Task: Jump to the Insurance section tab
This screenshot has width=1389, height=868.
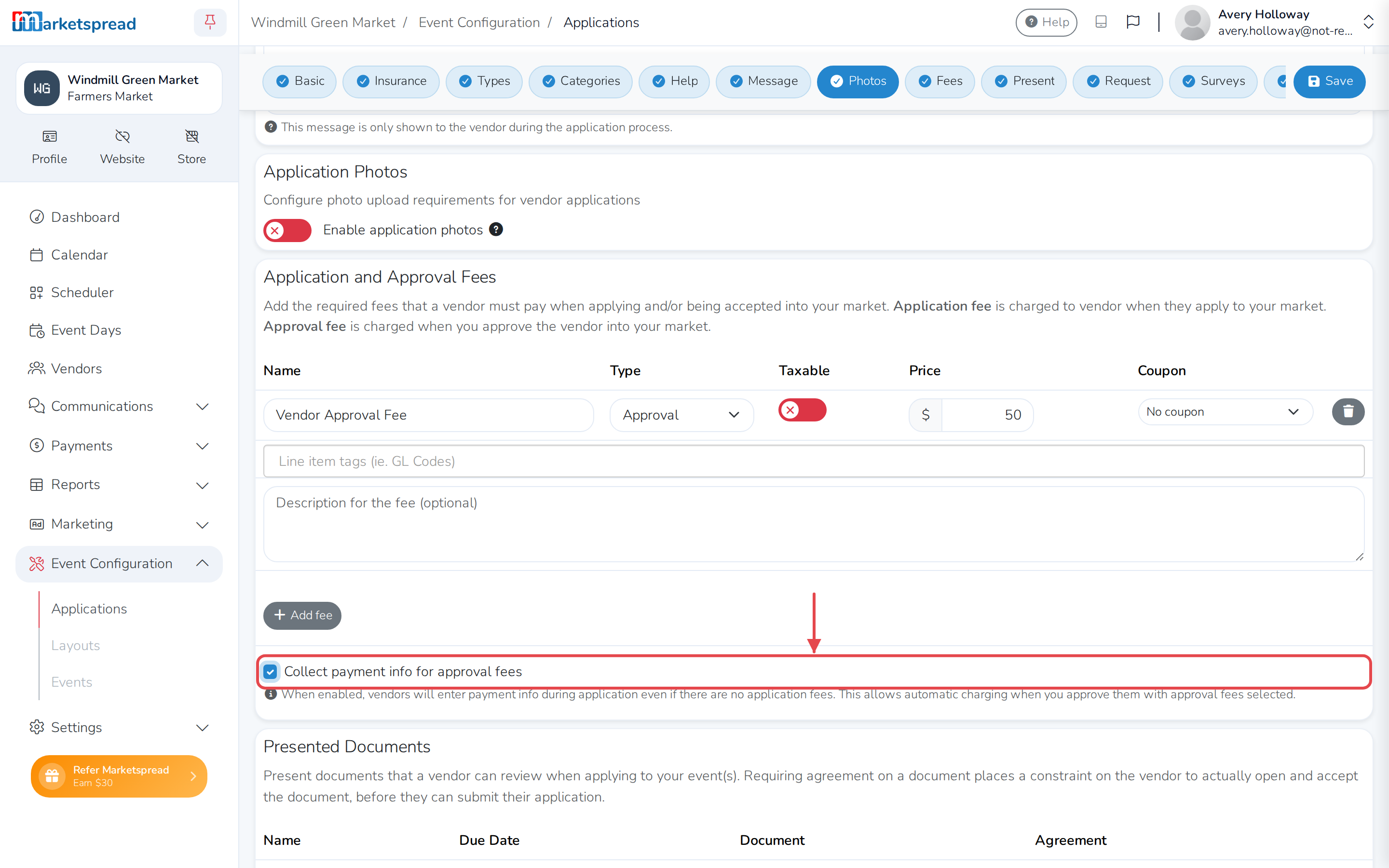Action: (x=391, y=81)
